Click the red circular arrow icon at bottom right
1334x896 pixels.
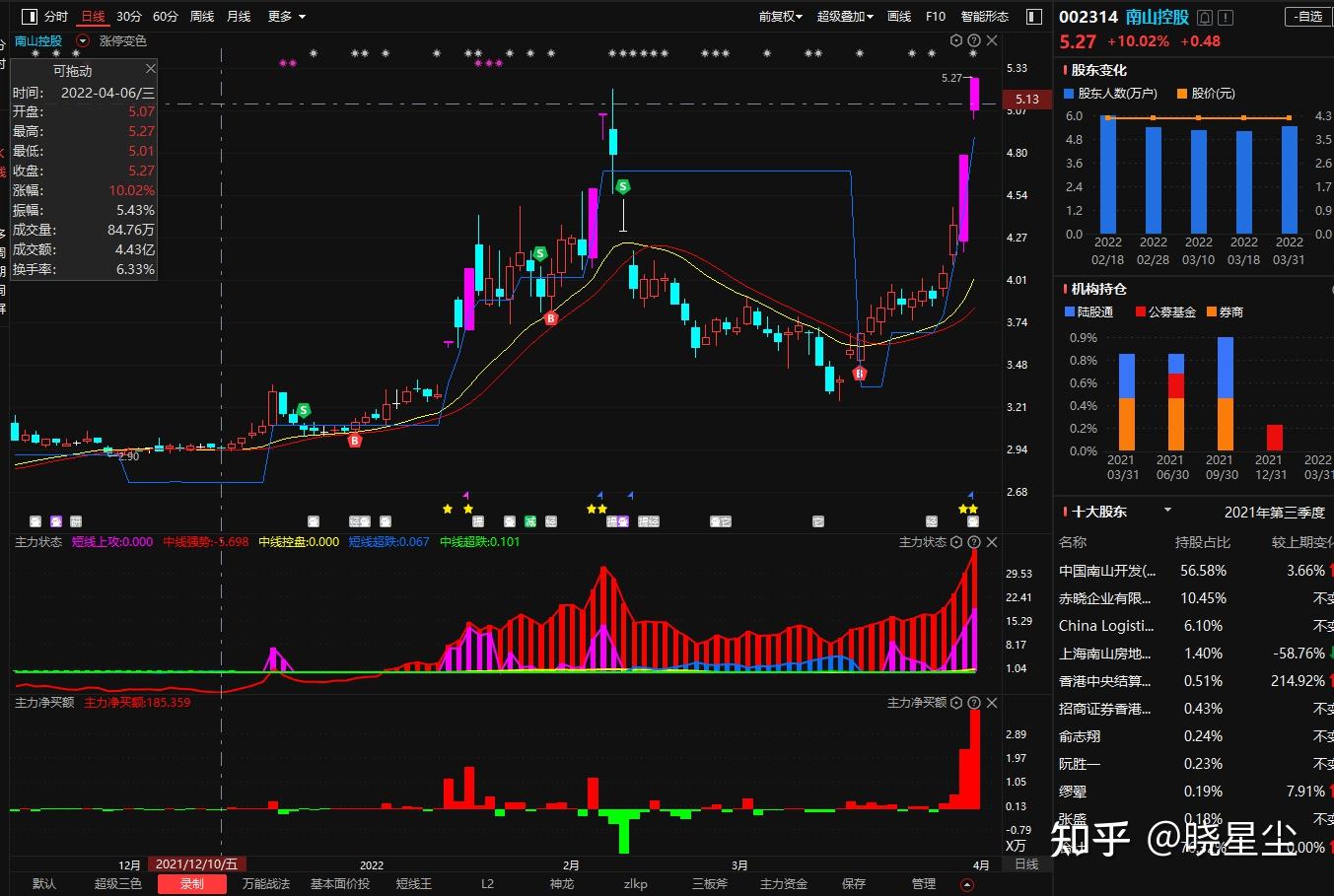[967, 884]
